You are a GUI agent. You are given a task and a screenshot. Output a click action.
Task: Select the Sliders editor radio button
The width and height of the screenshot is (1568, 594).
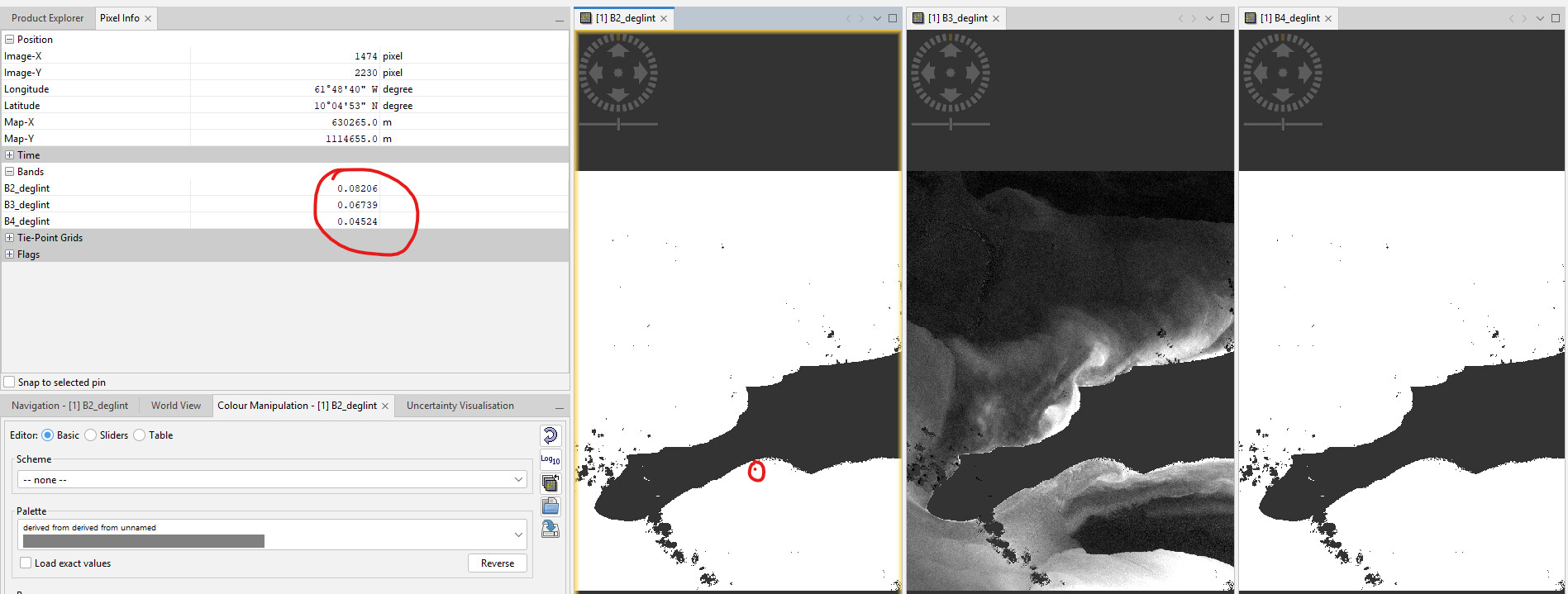point(91,435)
